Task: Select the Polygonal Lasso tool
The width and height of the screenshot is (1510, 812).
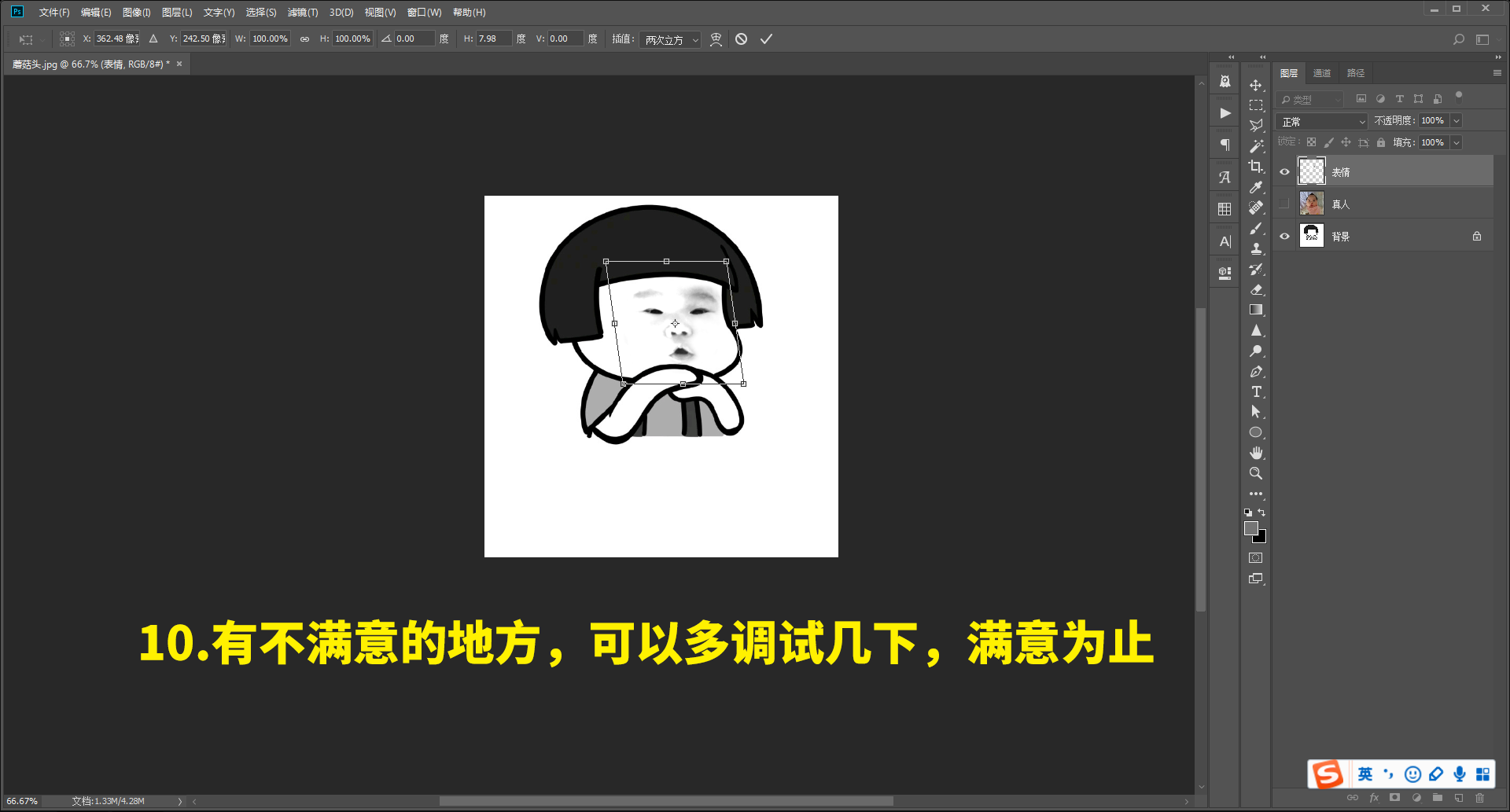Action: [x=1256, y=126]
